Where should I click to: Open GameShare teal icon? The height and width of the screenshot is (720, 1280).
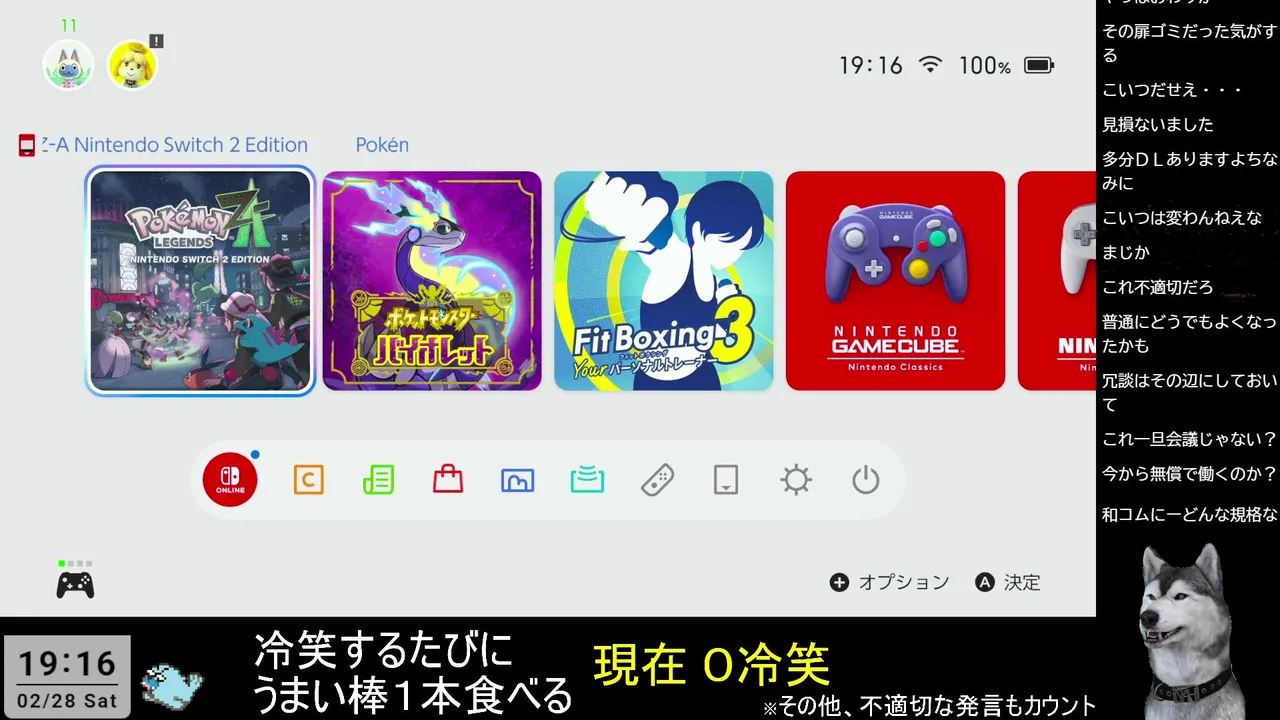pyautogui.click(x=587, y=481)
